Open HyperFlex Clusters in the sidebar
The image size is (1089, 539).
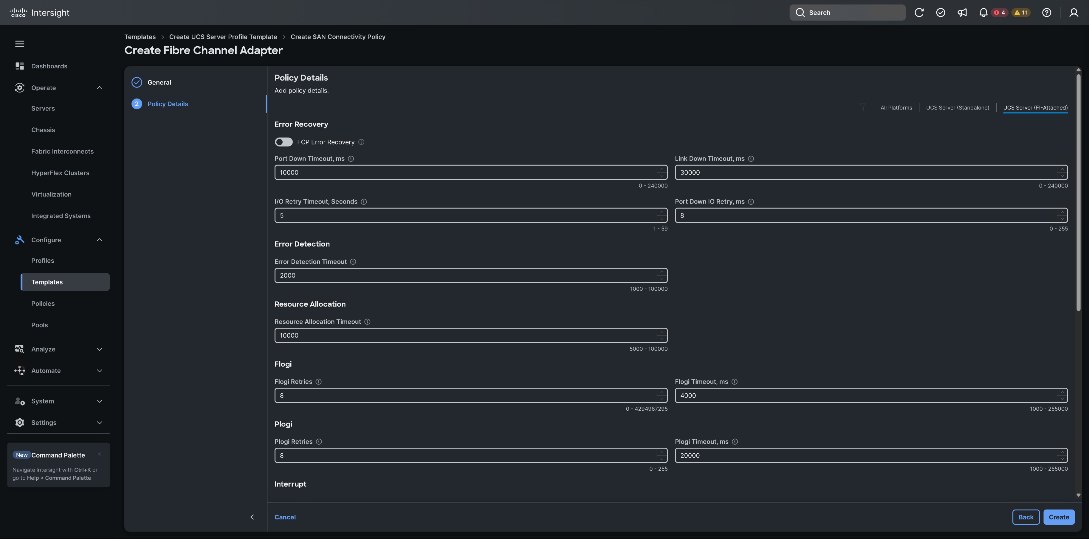pos(58,173)
